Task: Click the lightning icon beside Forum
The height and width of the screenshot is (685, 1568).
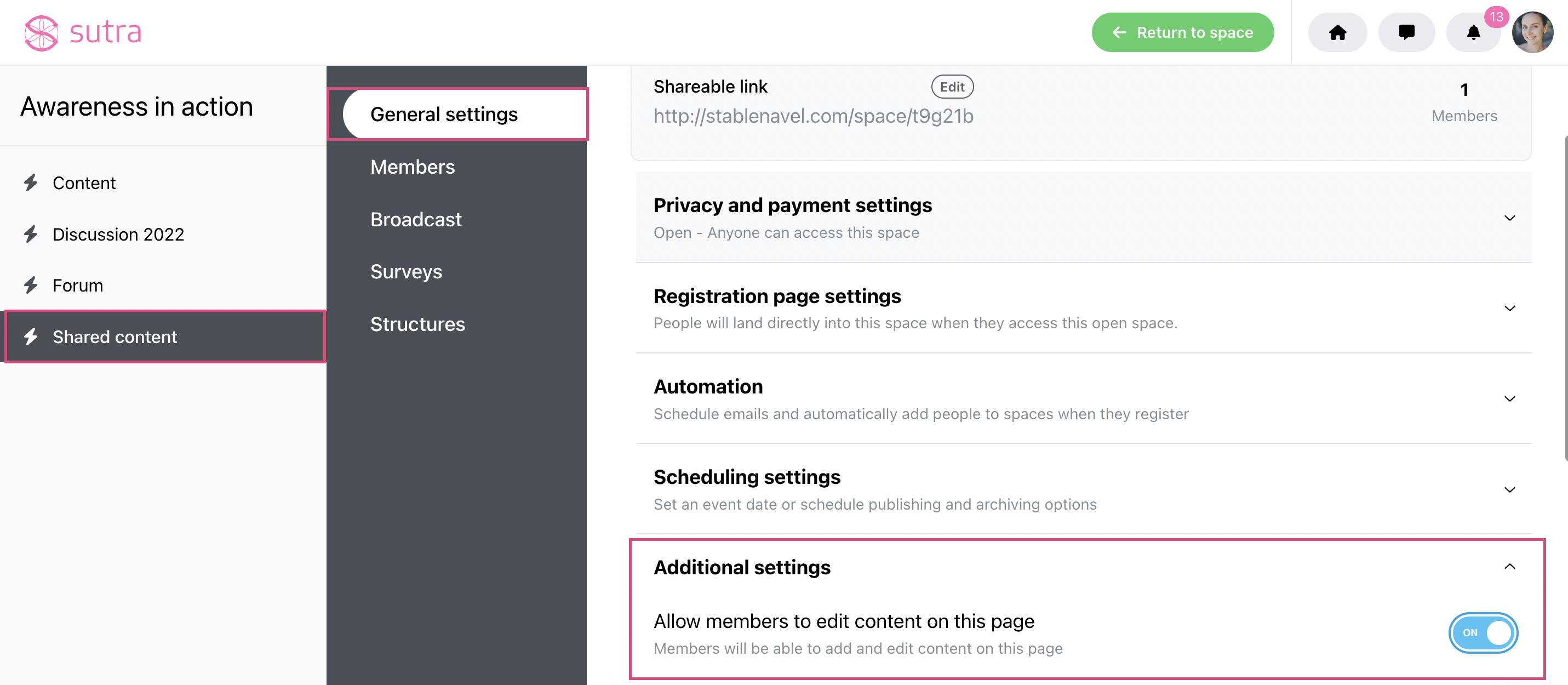Action: pyautogui.click(x=31, y=285)
